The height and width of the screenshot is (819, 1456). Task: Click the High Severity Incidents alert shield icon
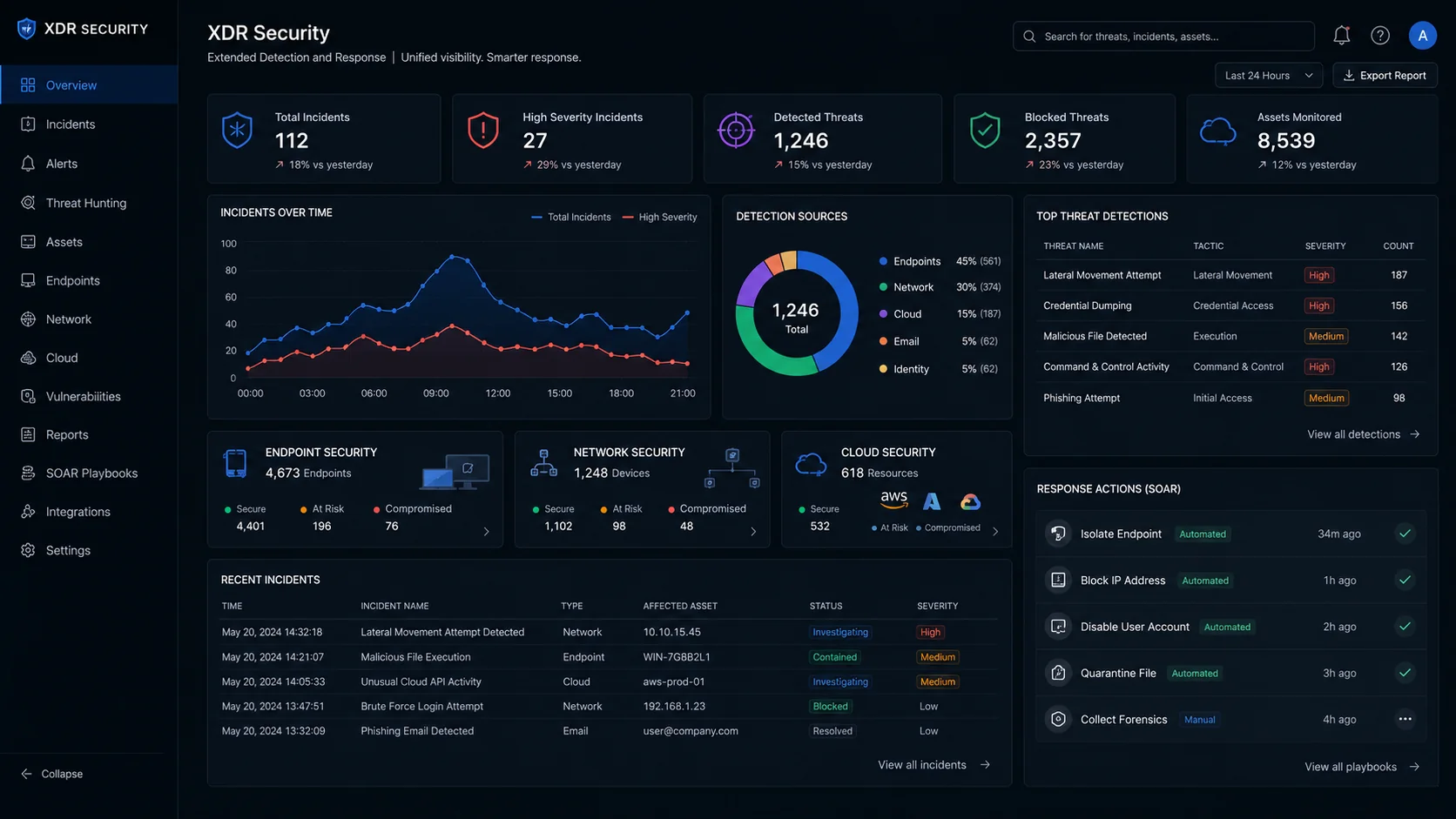tap(483, 131)
